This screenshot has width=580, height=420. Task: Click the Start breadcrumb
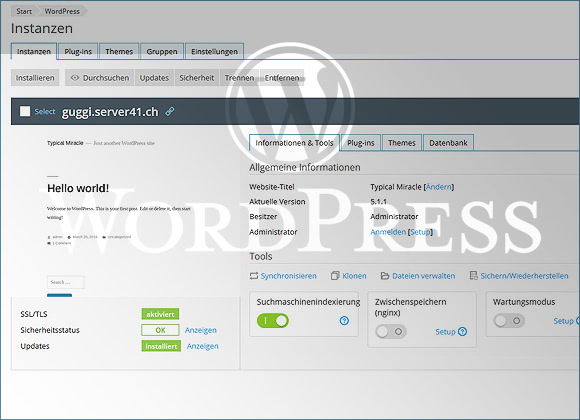click(x=24, y=11)
